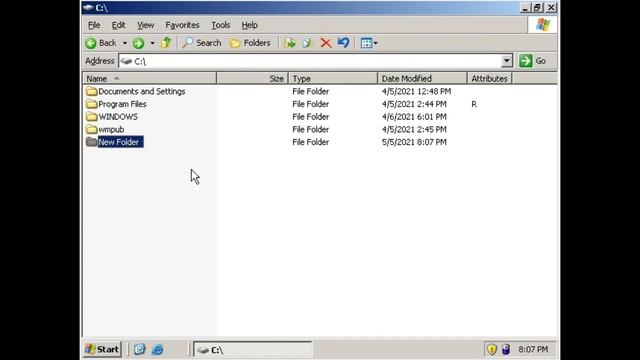Click the drive icon in address bar
Screen dimensions: 640x360
[x=126, y=61]
